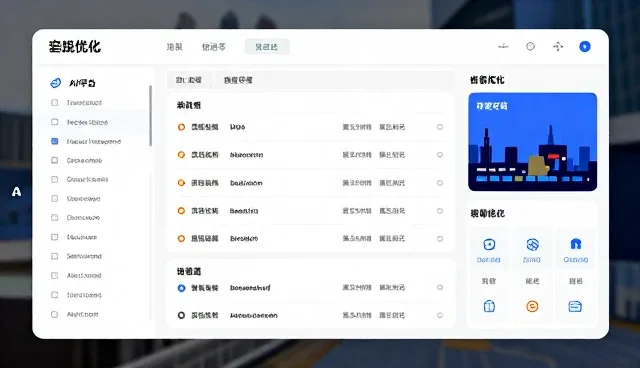Switch to the first header tab beside the title
Screen dimensions: 640x368
[174, 47]
